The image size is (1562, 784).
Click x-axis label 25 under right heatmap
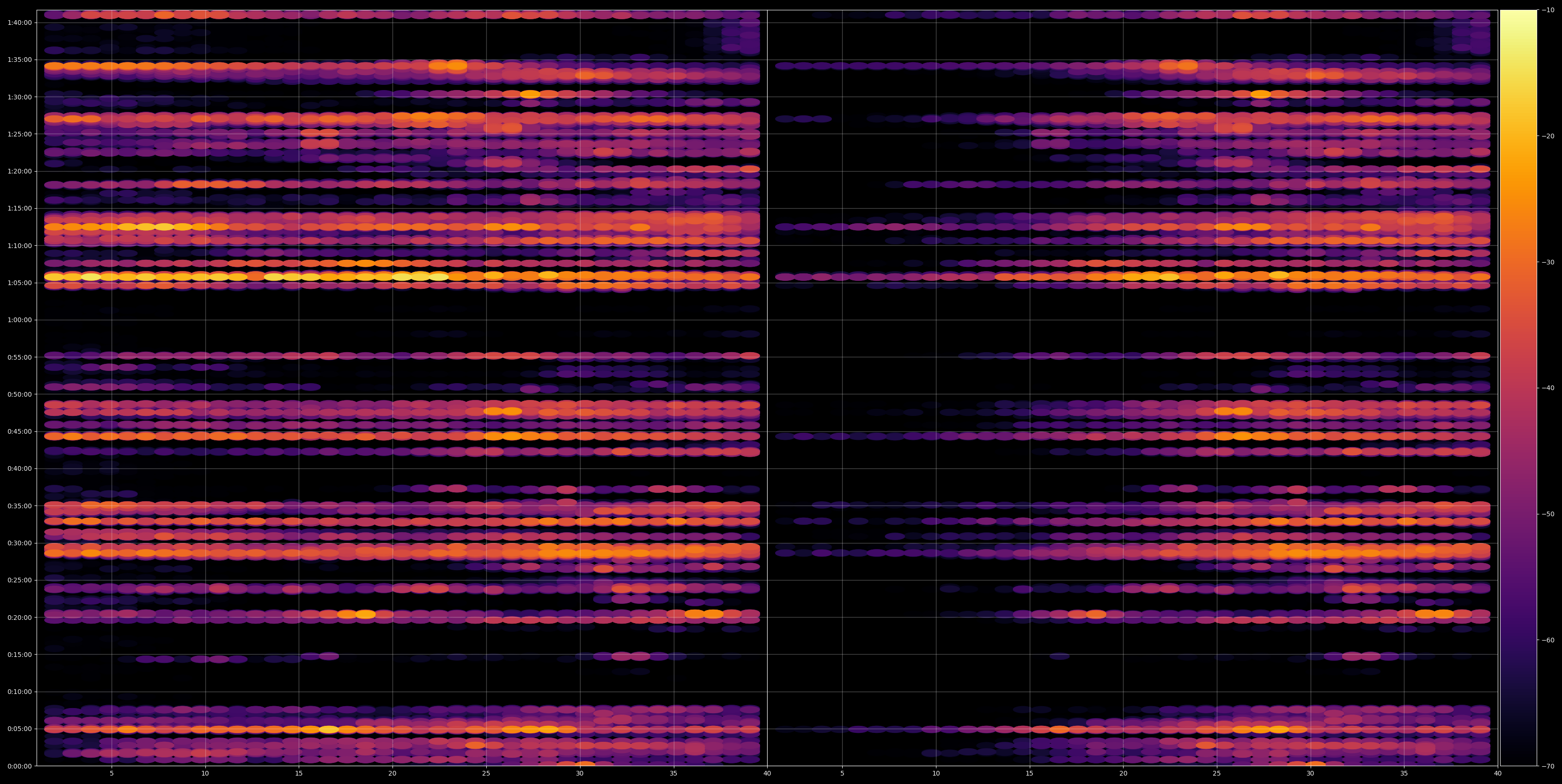click(1217, 774)
